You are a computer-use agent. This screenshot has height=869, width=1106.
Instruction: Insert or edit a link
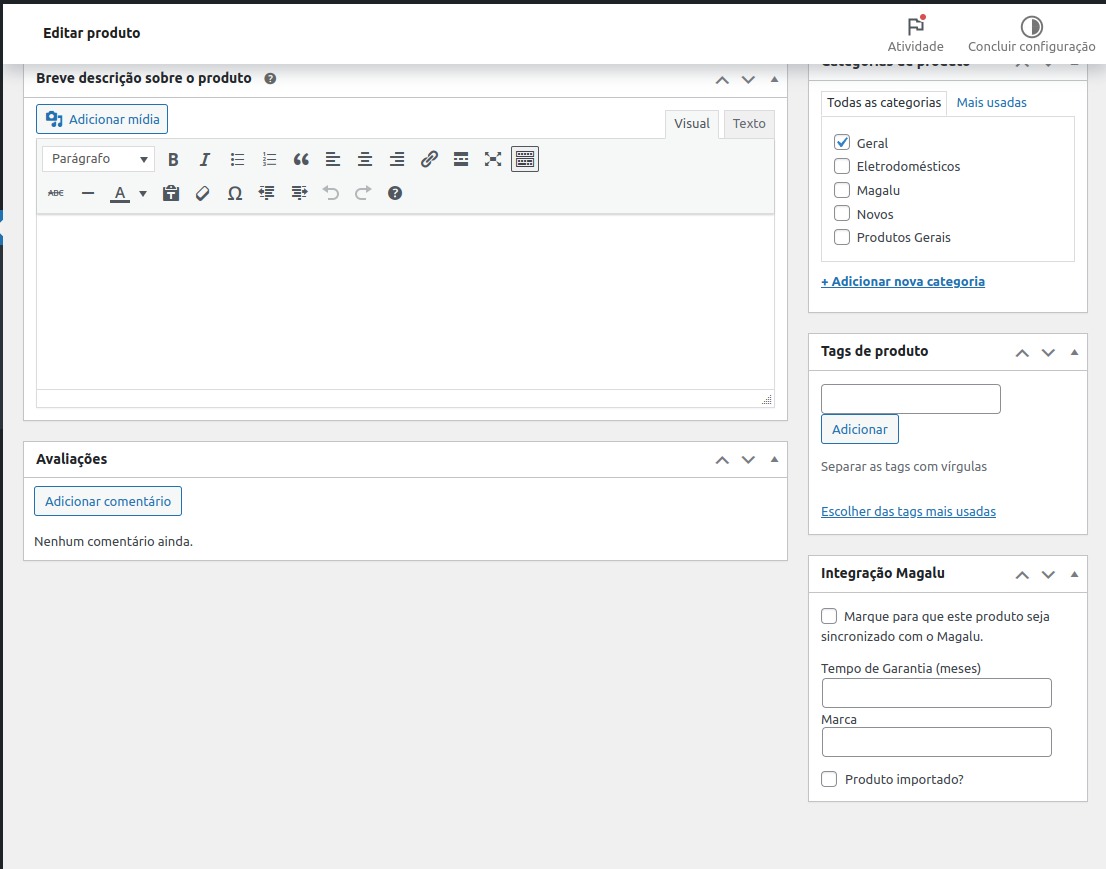pyautogui.click(x=429, y=159)
